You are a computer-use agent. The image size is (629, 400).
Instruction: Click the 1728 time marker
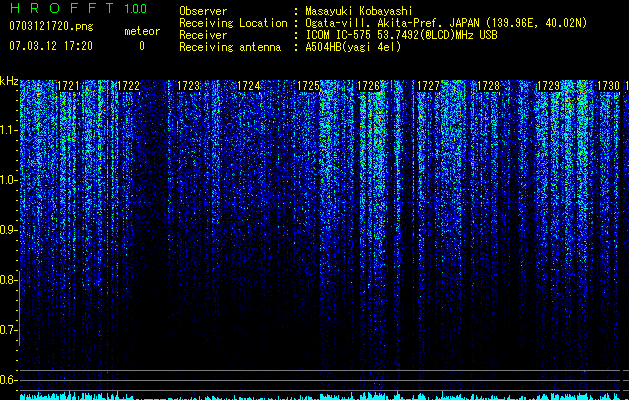click(x=489, y=86)
